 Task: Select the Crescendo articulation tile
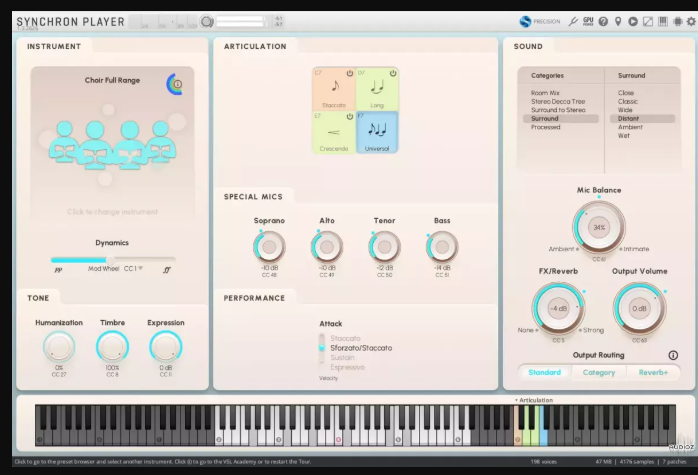[334, 132]
